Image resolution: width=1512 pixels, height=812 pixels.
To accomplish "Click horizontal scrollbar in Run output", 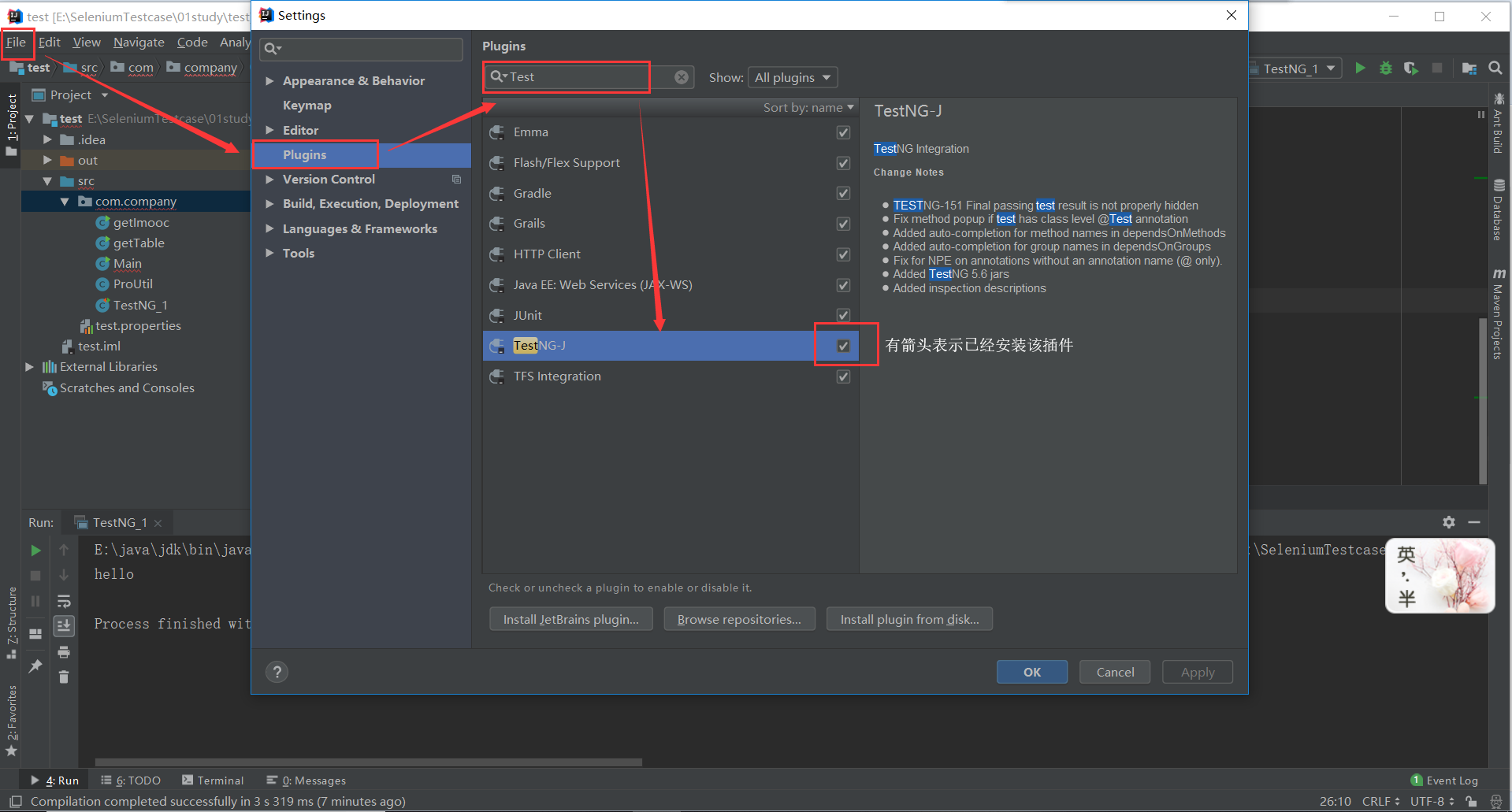I will (x=369, y=762).
